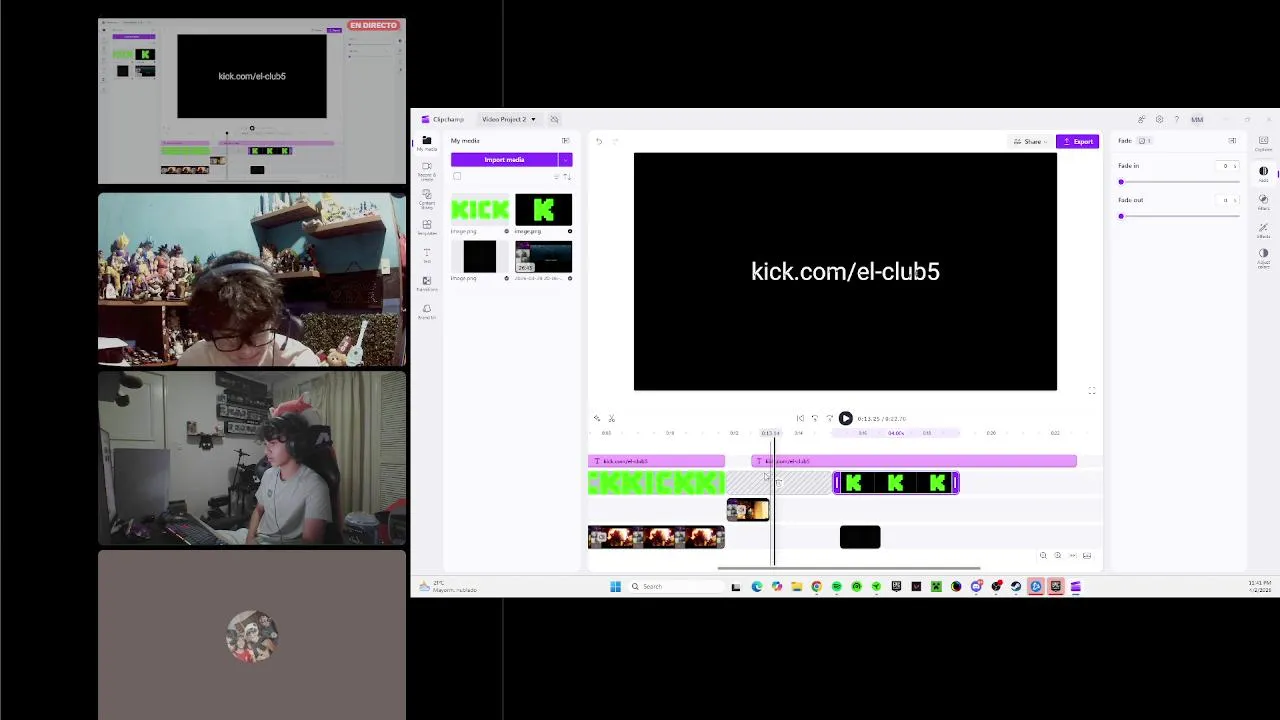Collapse the Fade property panel
This screenshot has width=1280, height=720.
pyautogui.click(x=1232, y=141)
